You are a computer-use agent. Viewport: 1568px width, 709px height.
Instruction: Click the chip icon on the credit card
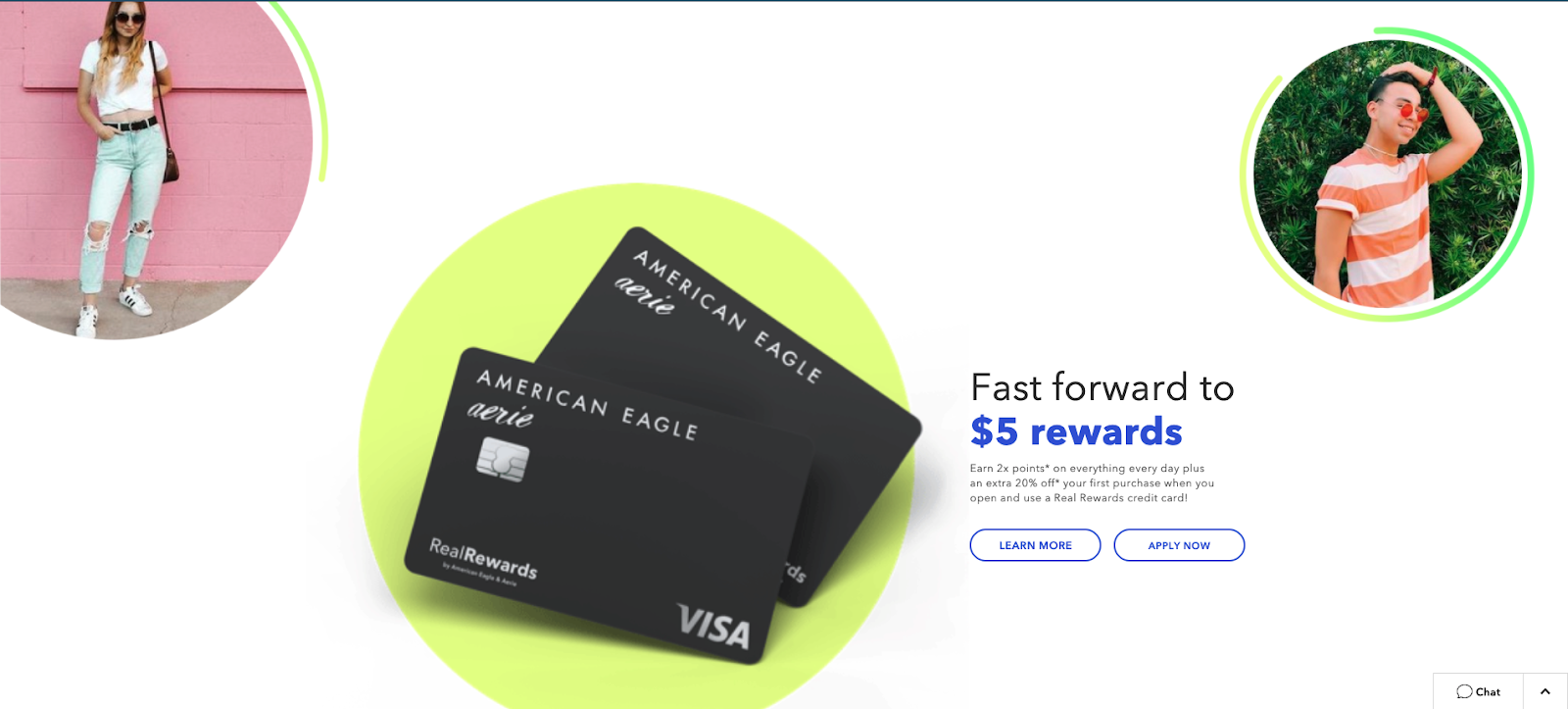503,459
